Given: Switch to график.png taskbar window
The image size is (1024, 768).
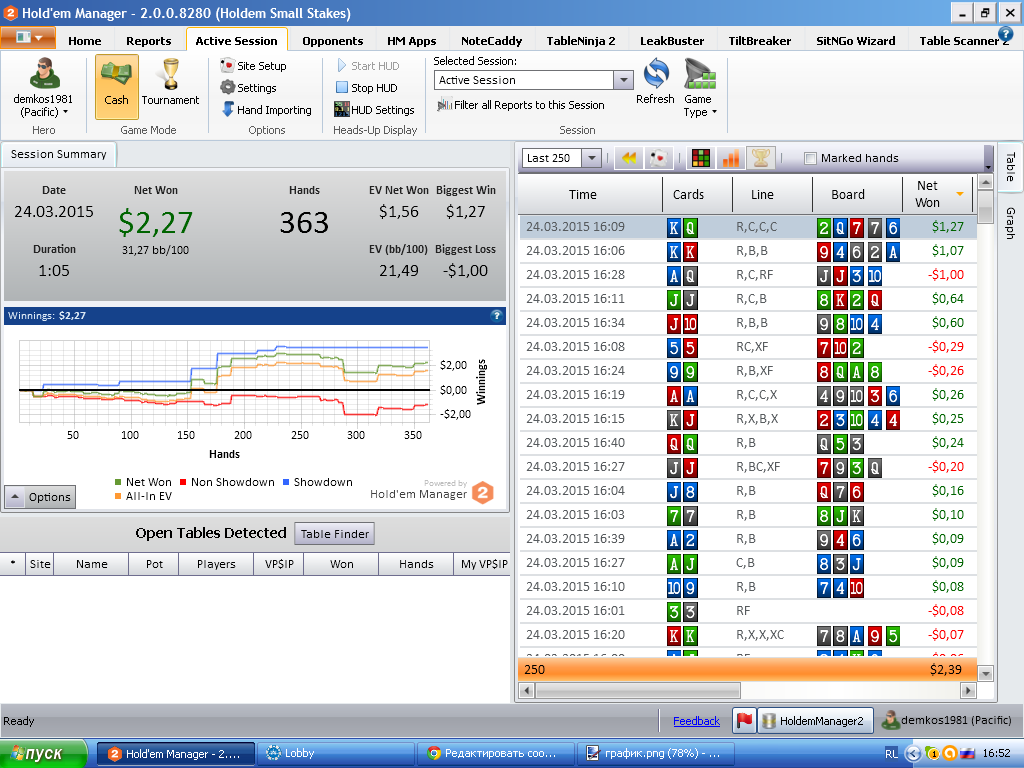Looking at the screenshot, I should tap(656, 754).
